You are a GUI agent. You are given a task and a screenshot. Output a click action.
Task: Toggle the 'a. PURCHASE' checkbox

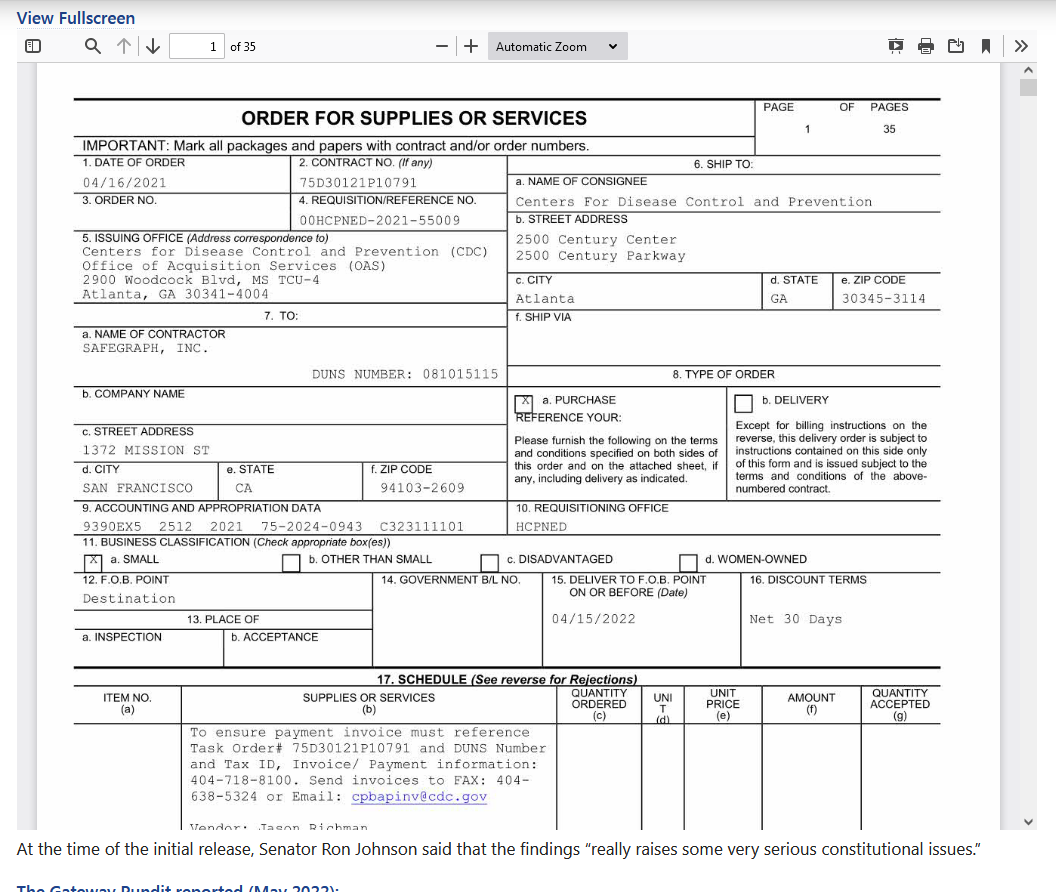tap(523, 403)
